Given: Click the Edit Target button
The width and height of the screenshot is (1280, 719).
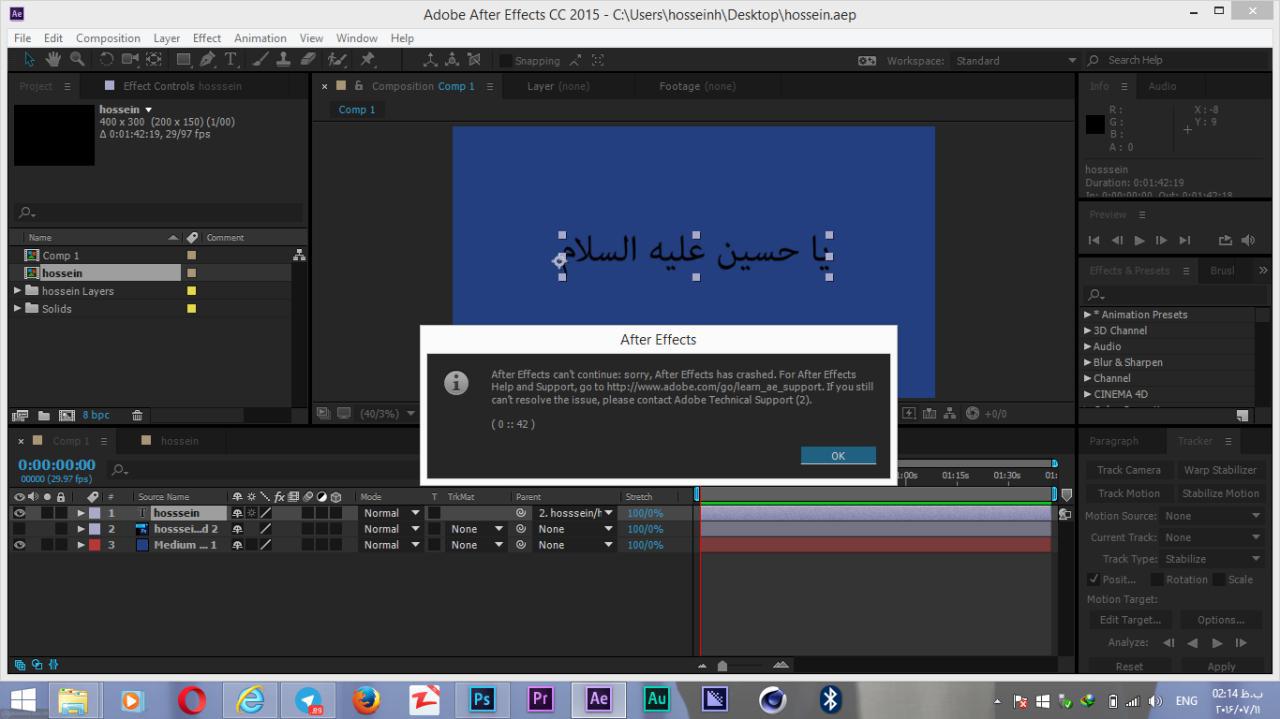Looking at the screenshot, I should point(1131,620).
